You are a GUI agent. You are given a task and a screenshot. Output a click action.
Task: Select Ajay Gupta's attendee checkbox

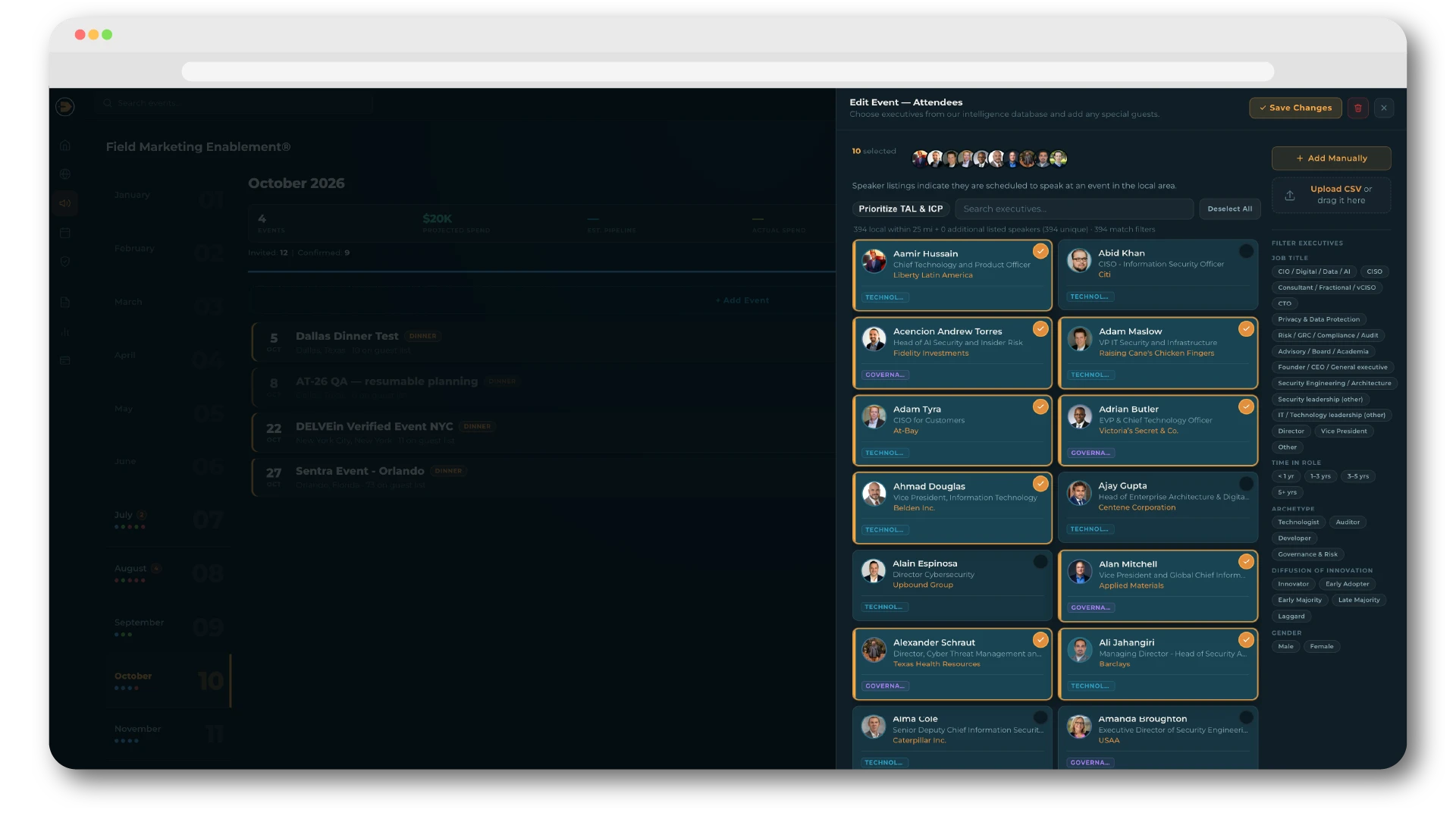(1246, 484)
